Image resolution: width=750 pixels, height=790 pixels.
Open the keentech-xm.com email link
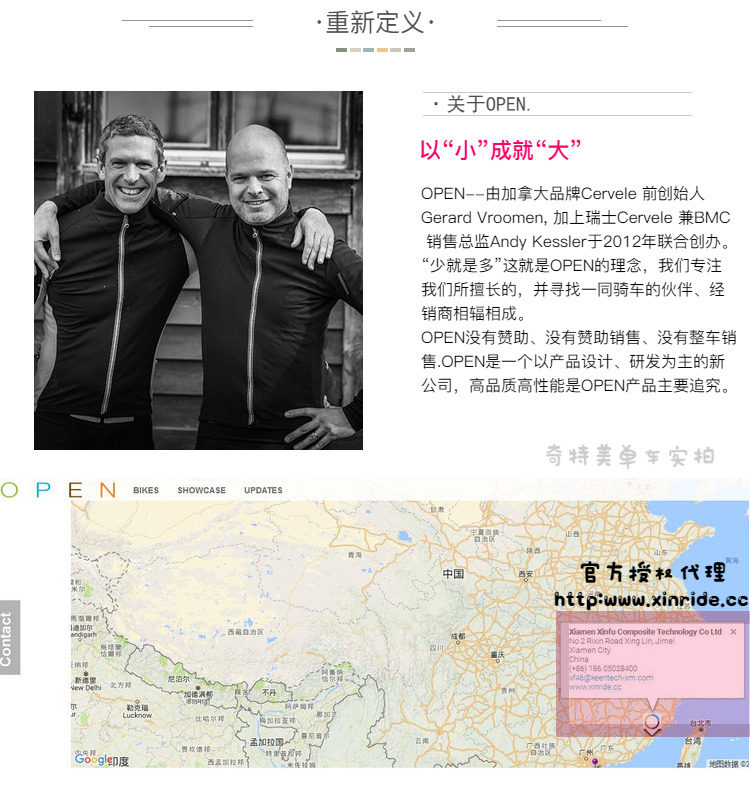(610, 678)
